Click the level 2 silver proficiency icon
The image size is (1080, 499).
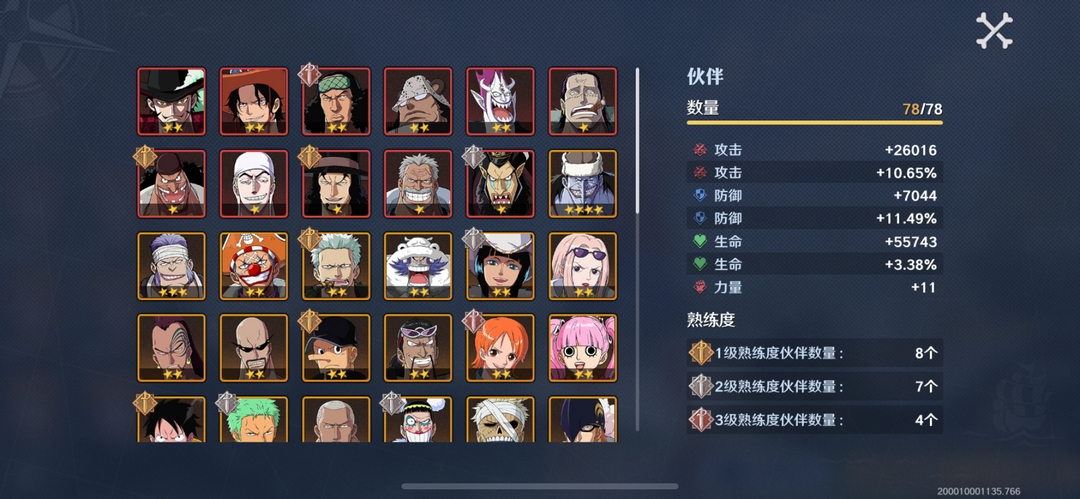tap(701, 386)
